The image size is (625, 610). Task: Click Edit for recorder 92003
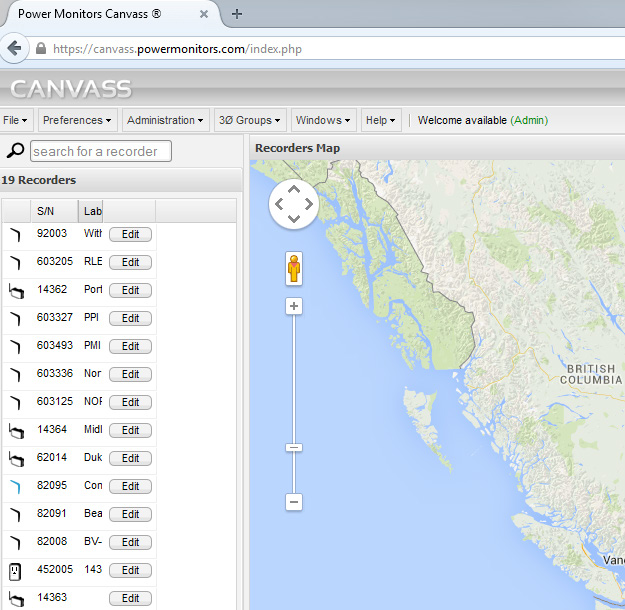click(x=130, y=234)
